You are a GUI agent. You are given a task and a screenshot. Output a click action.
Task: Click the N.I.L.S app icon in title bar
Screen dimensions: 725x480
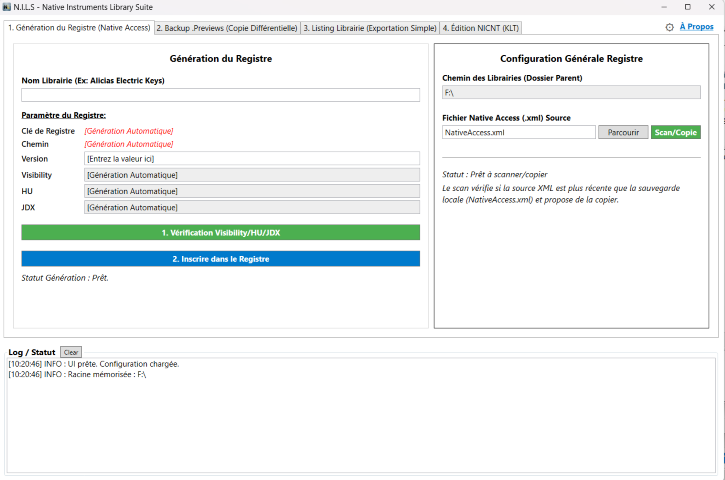point(6,7)
